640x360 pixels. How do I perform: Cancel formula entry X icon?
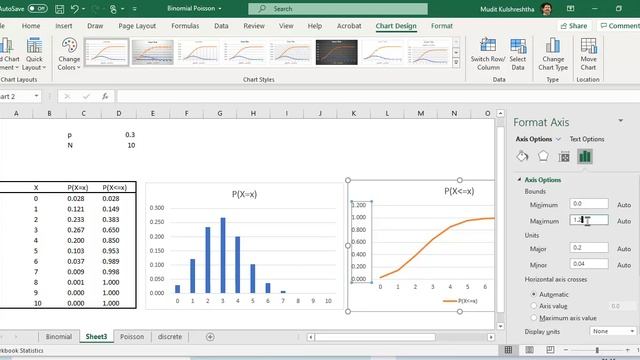[x=67, y=96]
